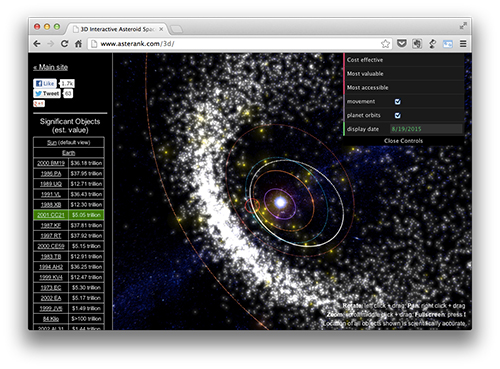500x369 pixels.
Task: Click the lamp-shaped extension icon
Action: pyautogui.click(x=432, y=44)
